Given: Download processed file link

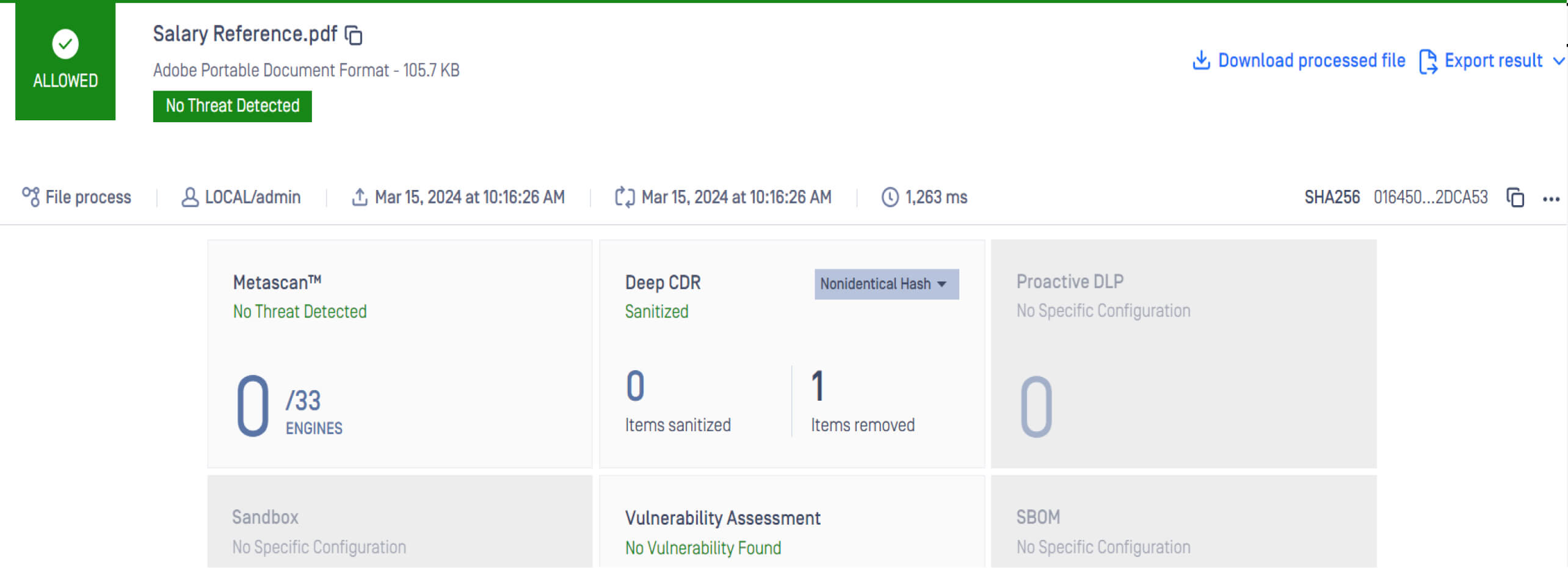Looking at the screenshot, I should point(1311,60).
